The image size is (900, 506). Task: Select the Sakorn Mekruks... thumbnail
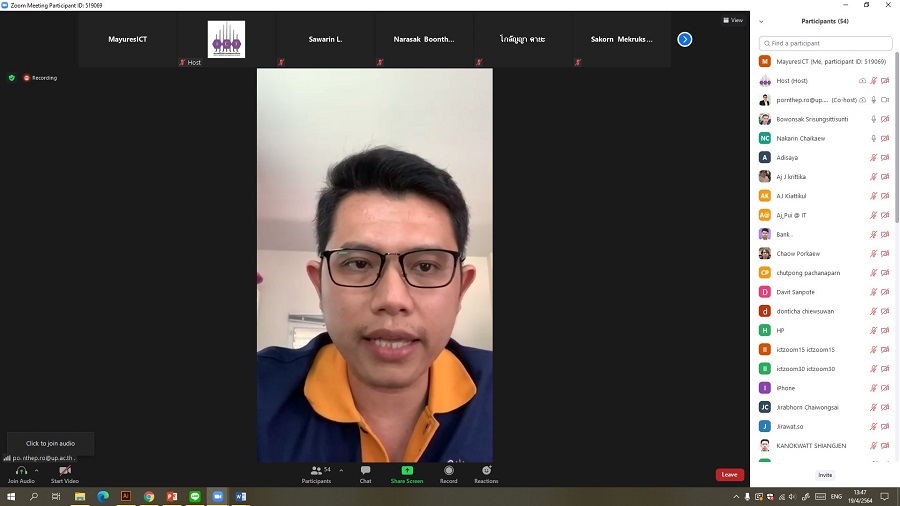622,39
